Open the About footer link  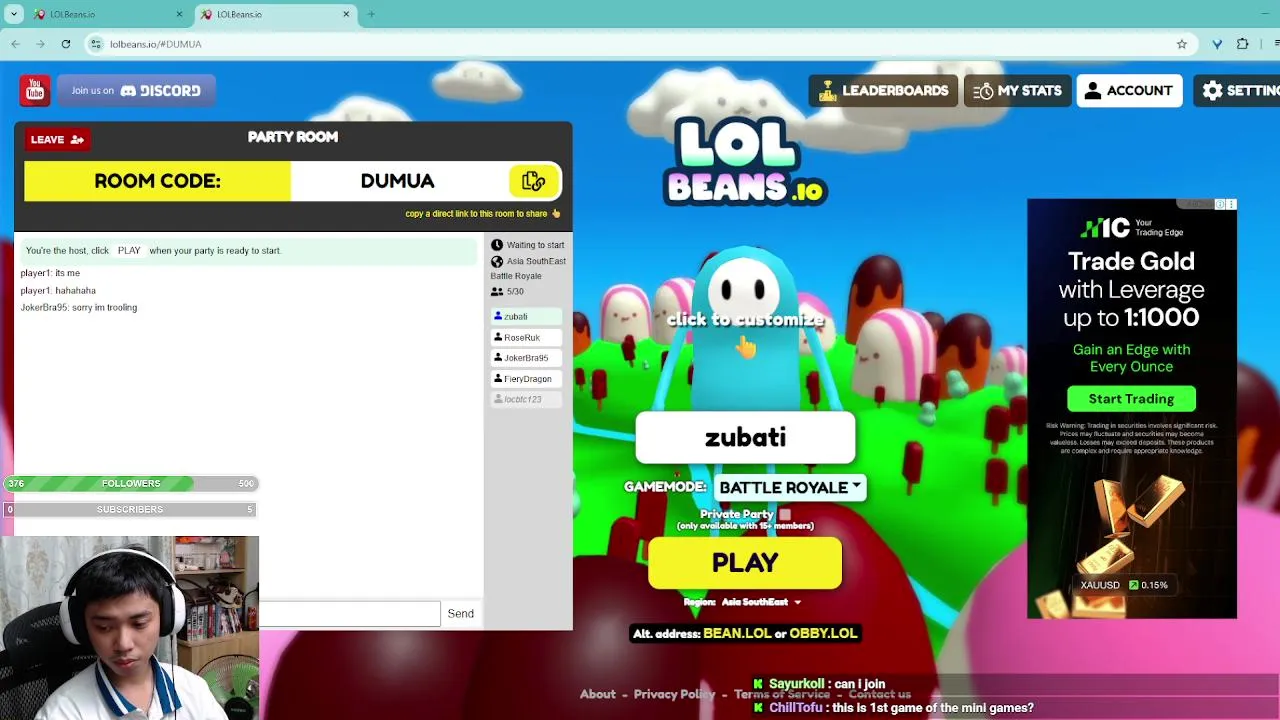598,694
